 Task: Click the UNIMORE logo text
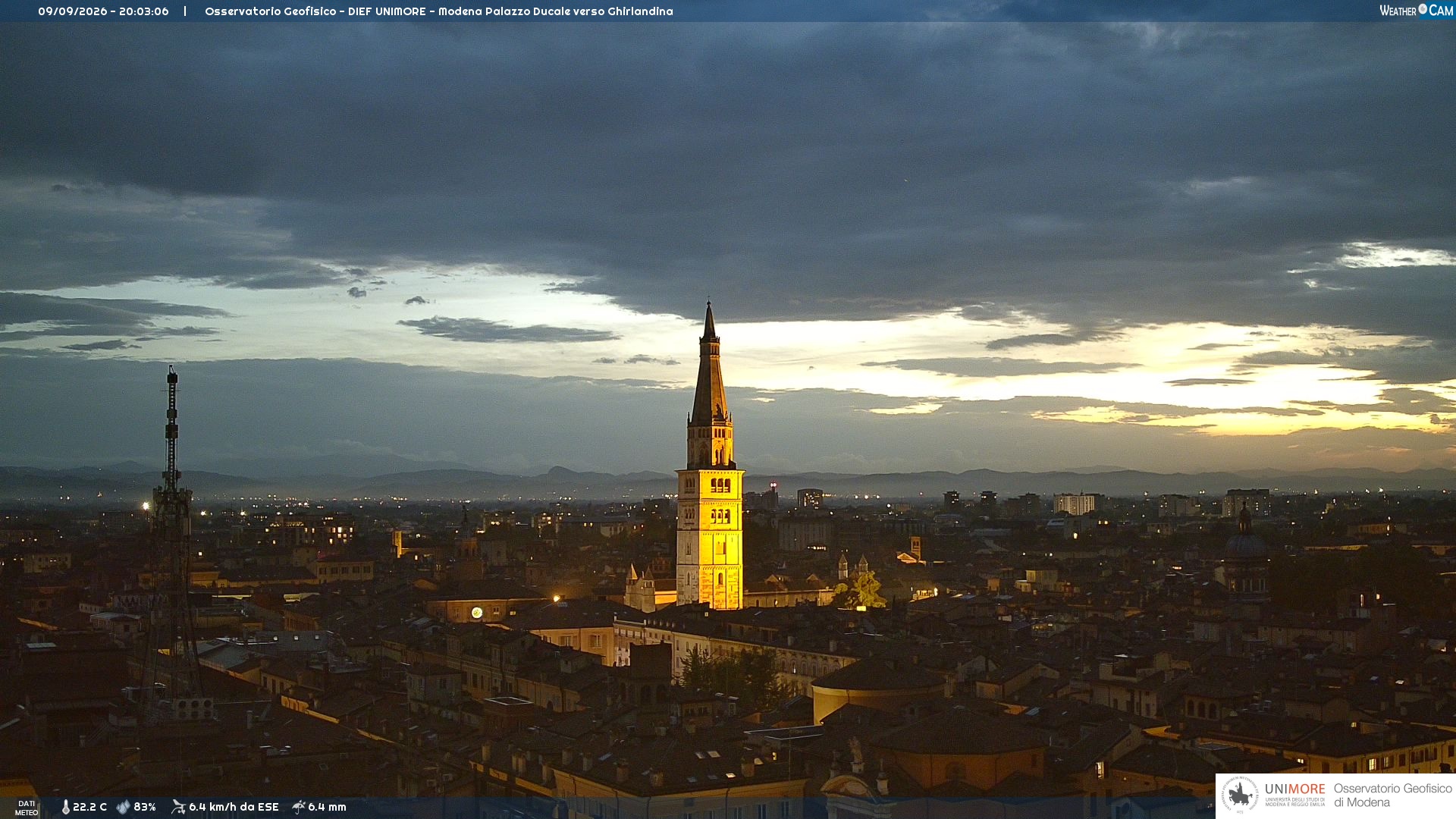tap(1294, 789)
